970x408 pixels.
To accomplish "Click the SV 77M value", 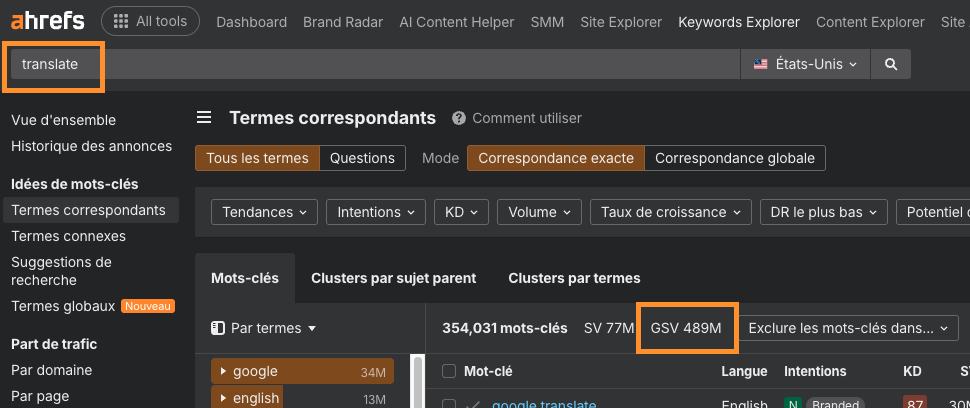I will [x=609, y=328].
